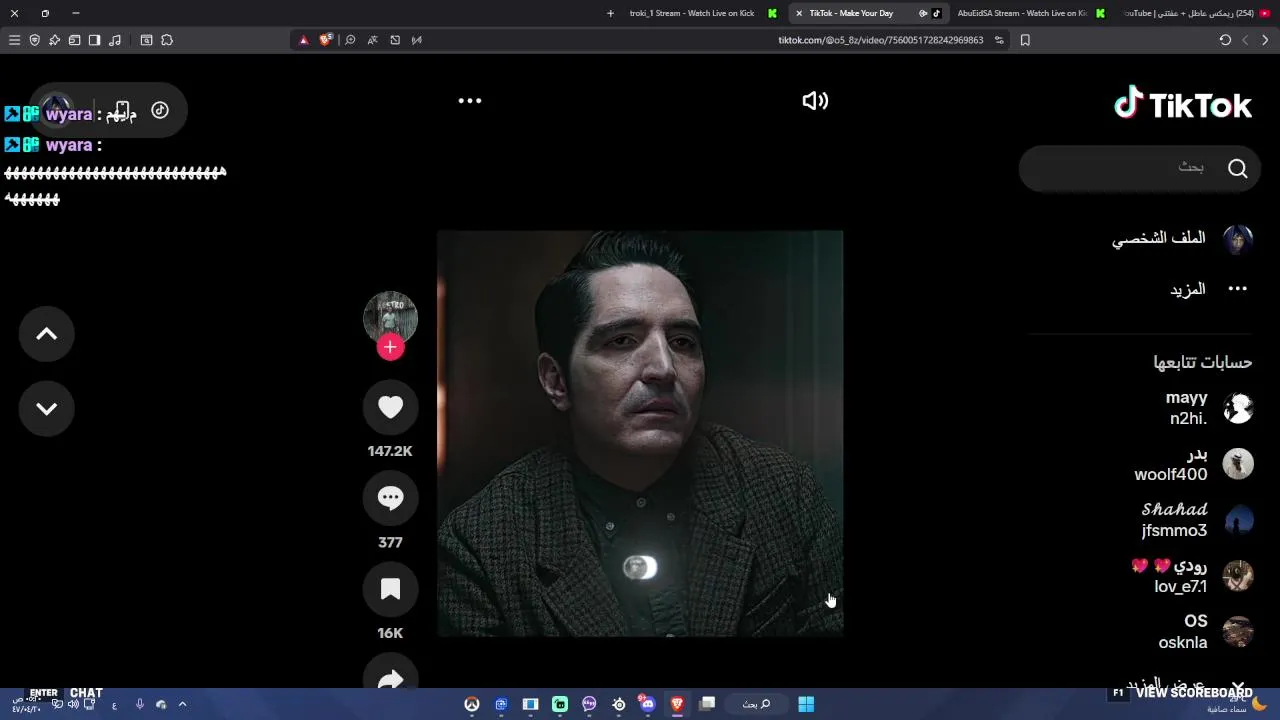The width and height of the screenshot is (1280, 720).
Task: Show hidden tray icons chevron
Action: point(182,705)
